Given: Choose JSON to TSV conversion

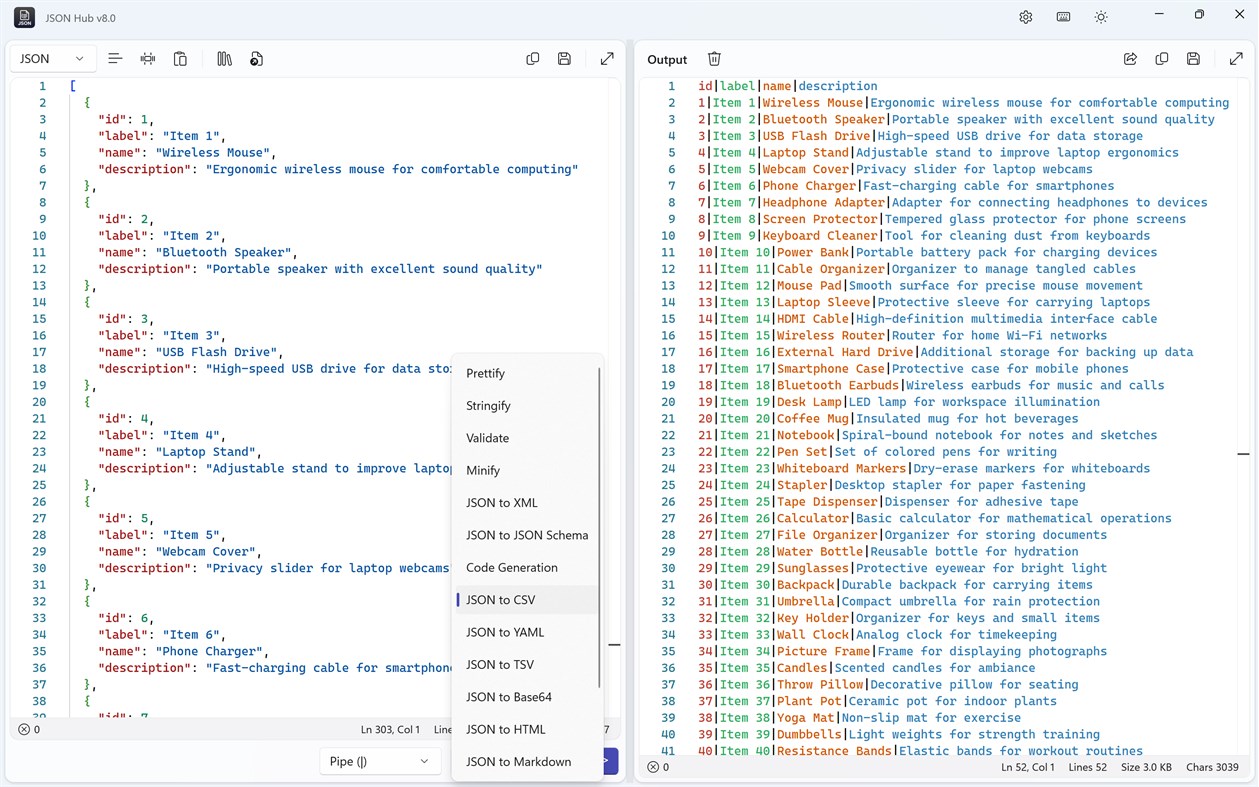Looking at the screenshot, I should pyautogui.click(x=527, y=664).
